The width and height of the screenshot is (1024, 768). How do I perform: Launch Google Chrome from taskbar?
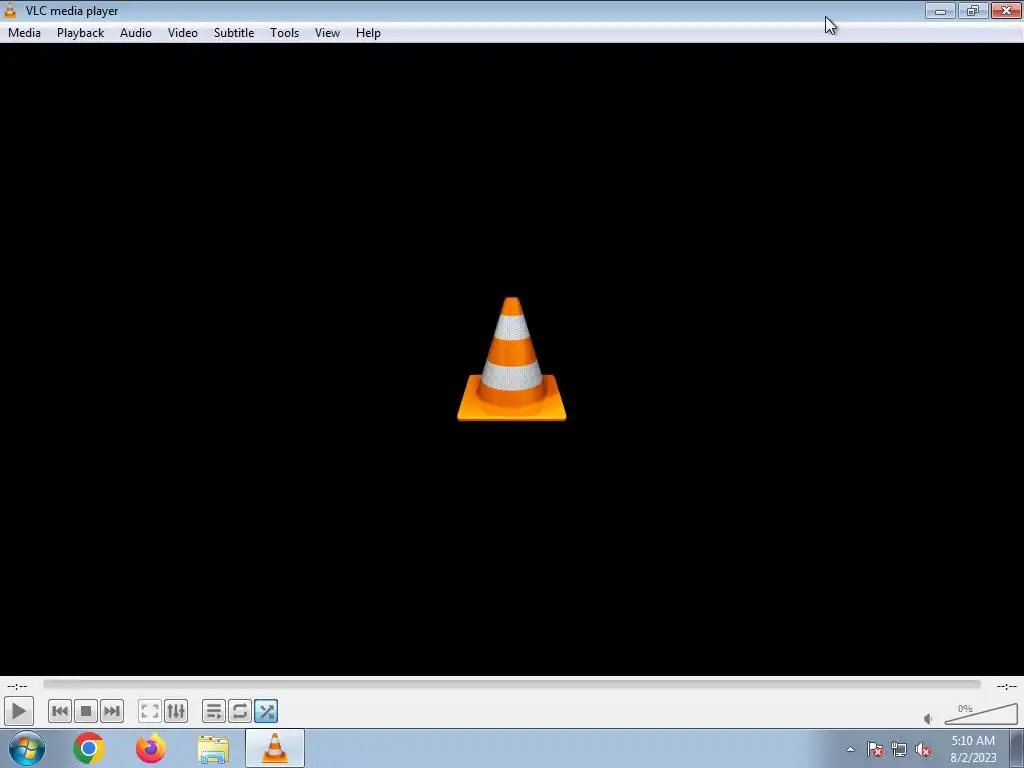[x=89, y=748]
